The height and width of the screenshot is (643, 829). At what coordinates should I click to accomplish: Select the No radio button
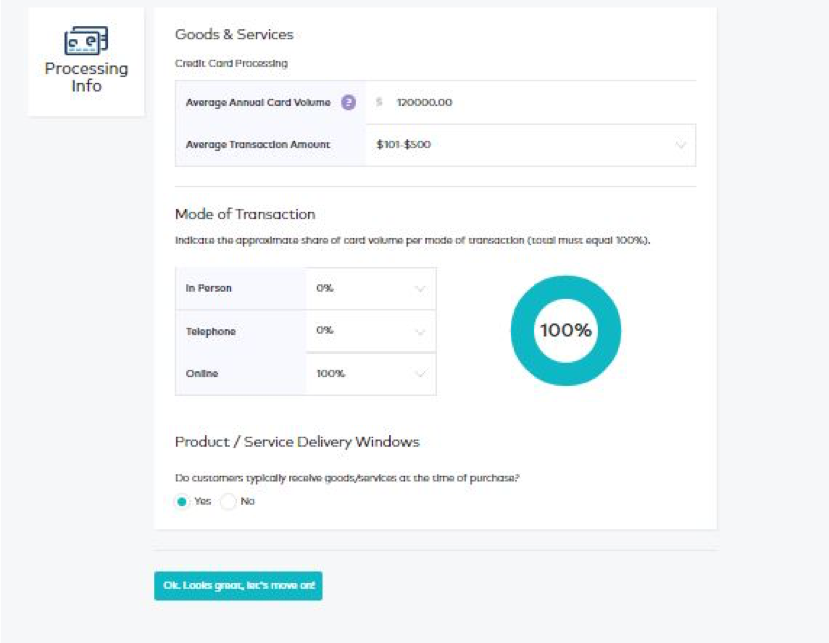pyautogui.click(x=228, y=501)
